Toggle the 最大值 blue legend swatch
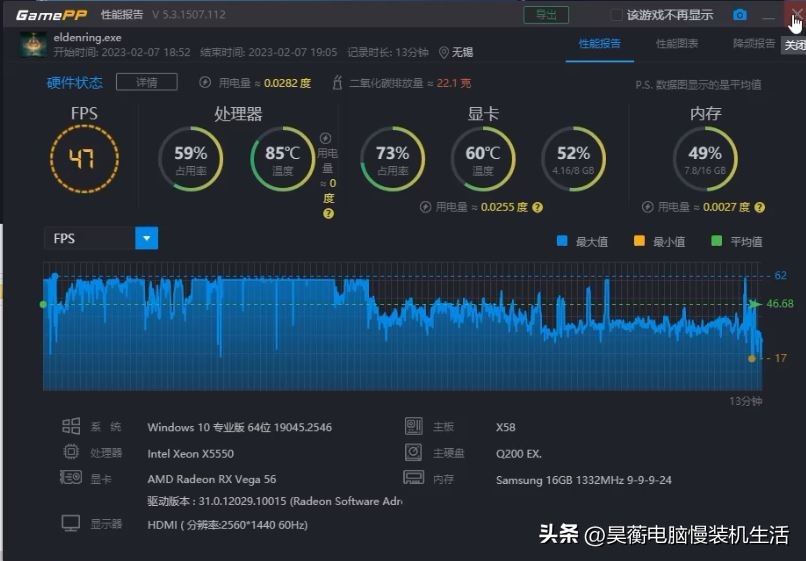 pyautogui.click(x=562, y=241)
